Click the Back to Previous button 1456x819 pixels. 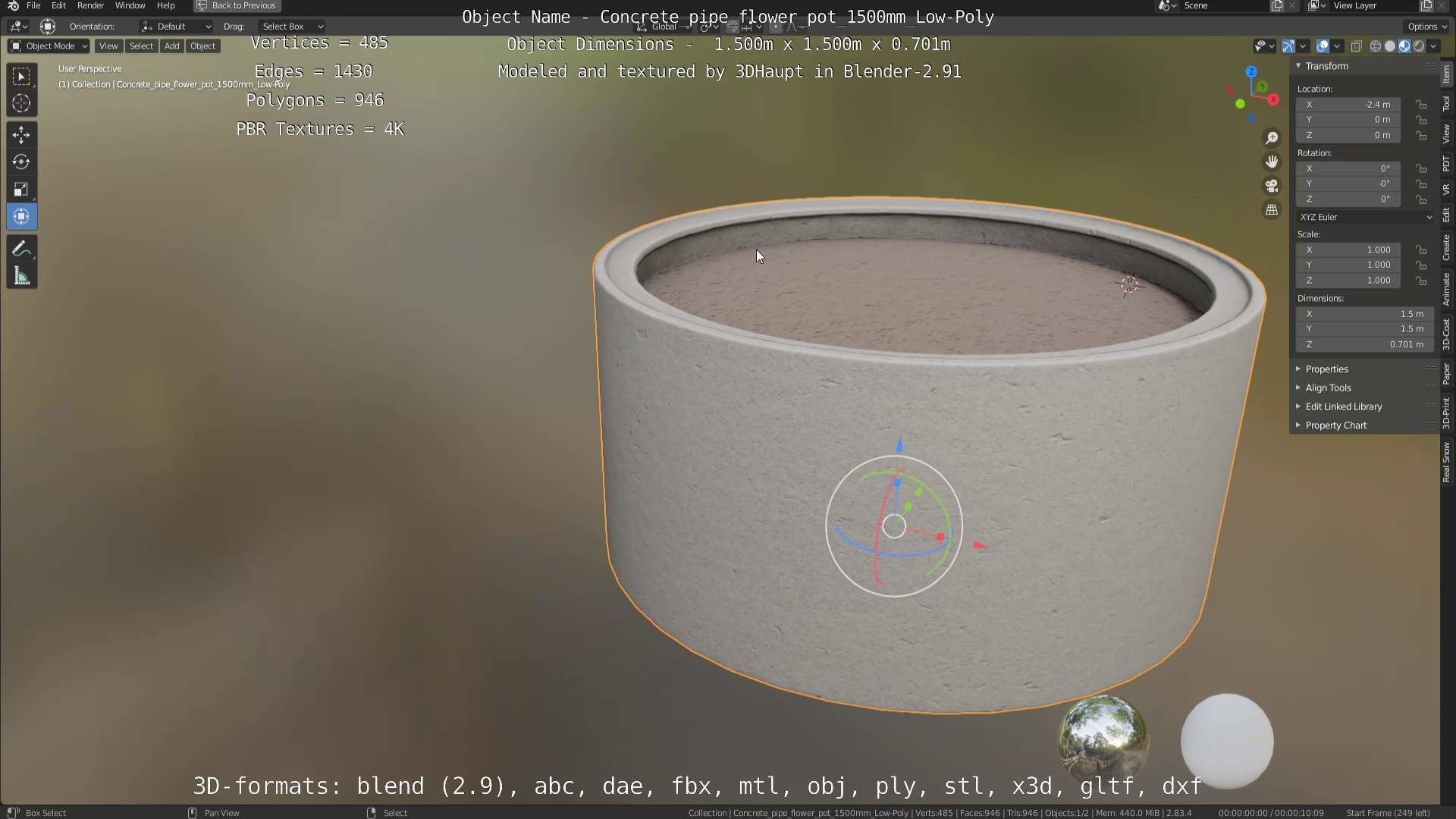pos(237,5)
